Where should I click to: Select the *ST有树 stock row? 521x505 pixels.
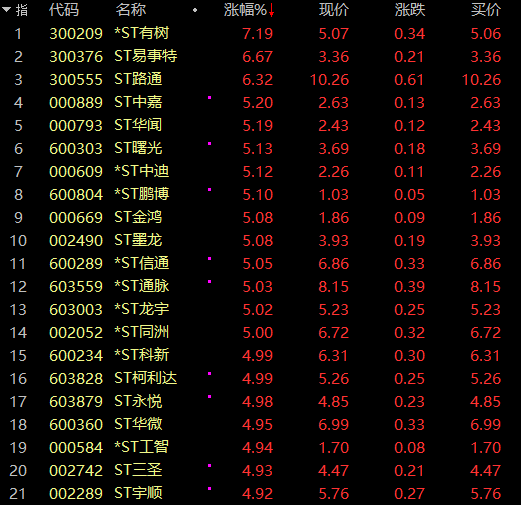[260, 33]
